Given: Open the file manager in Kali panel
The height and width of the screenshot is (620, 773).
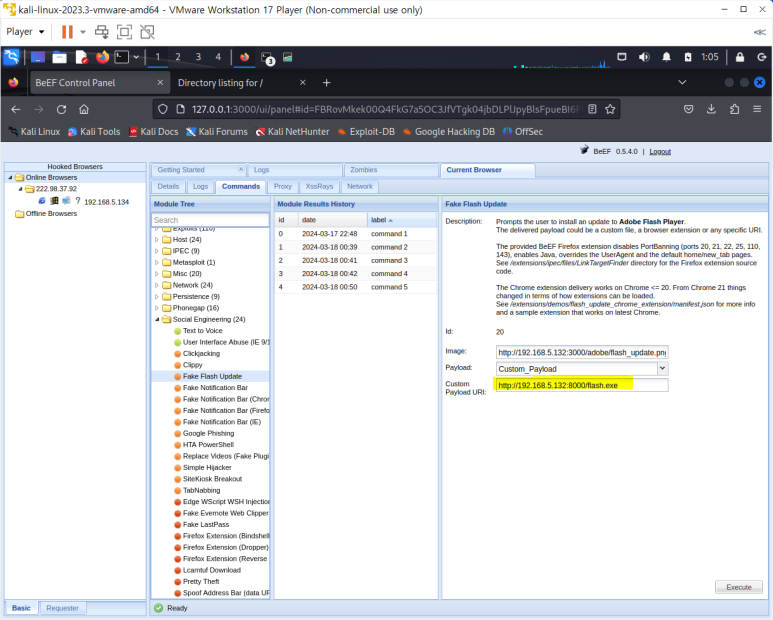Looking at the screenshot, I should click(x=60, y=57).
